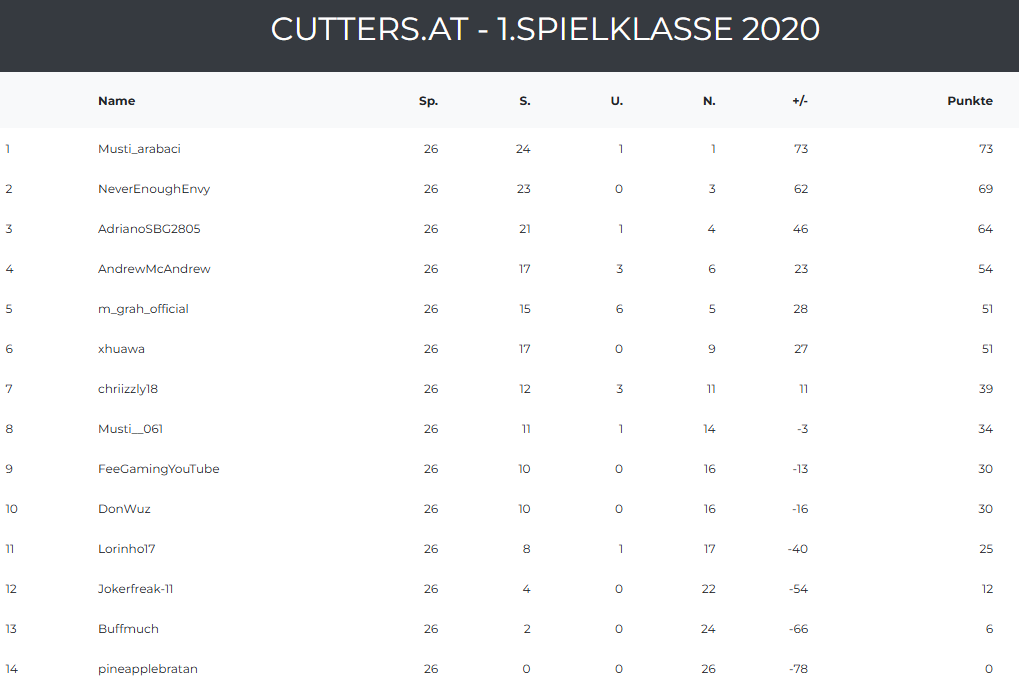Screen dimensions: 1019x687
Task: Open m_grah_official row name
Action: [x=143, y=309]
